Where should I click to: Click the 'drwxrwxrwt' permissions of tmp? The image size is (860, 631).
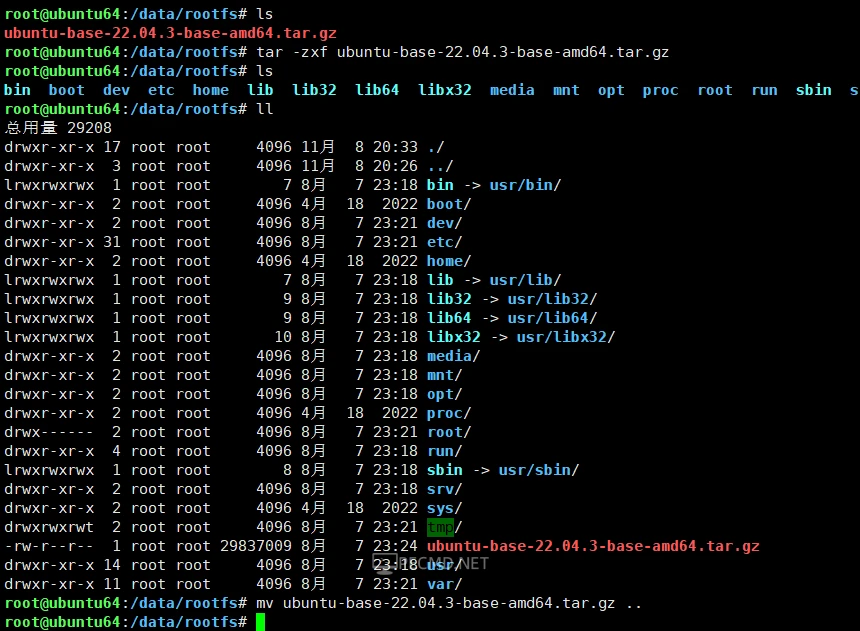[x=49, y=527]
